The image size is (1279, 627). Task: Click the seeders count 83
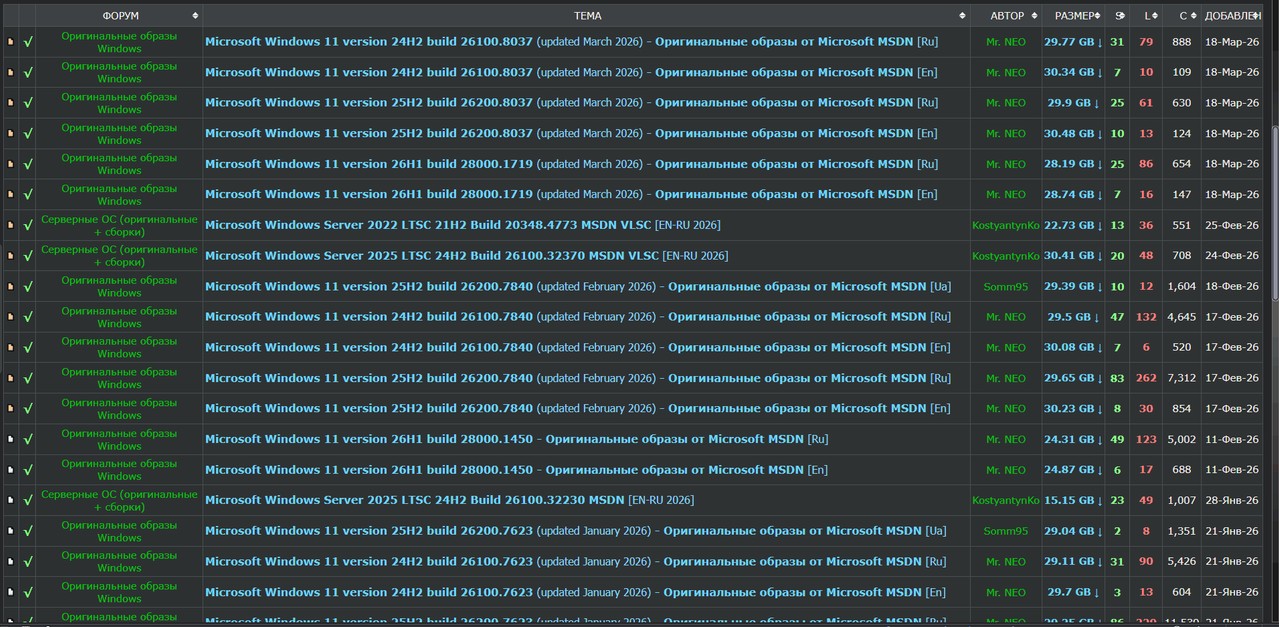pos(1117,379)
